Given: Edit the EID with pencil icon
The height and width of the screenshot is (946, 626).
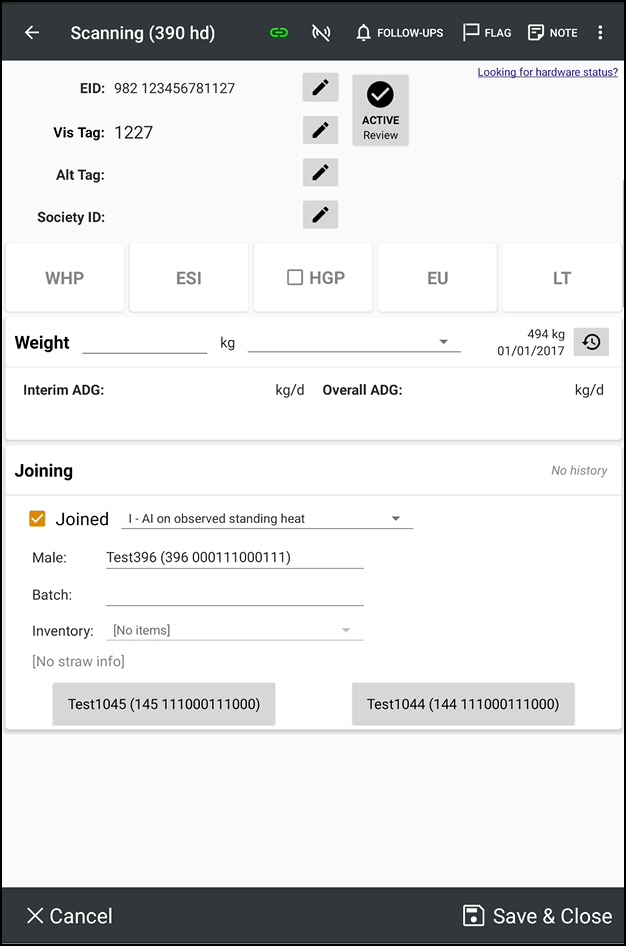Looking at the screenshot, I should click(320, 88).
